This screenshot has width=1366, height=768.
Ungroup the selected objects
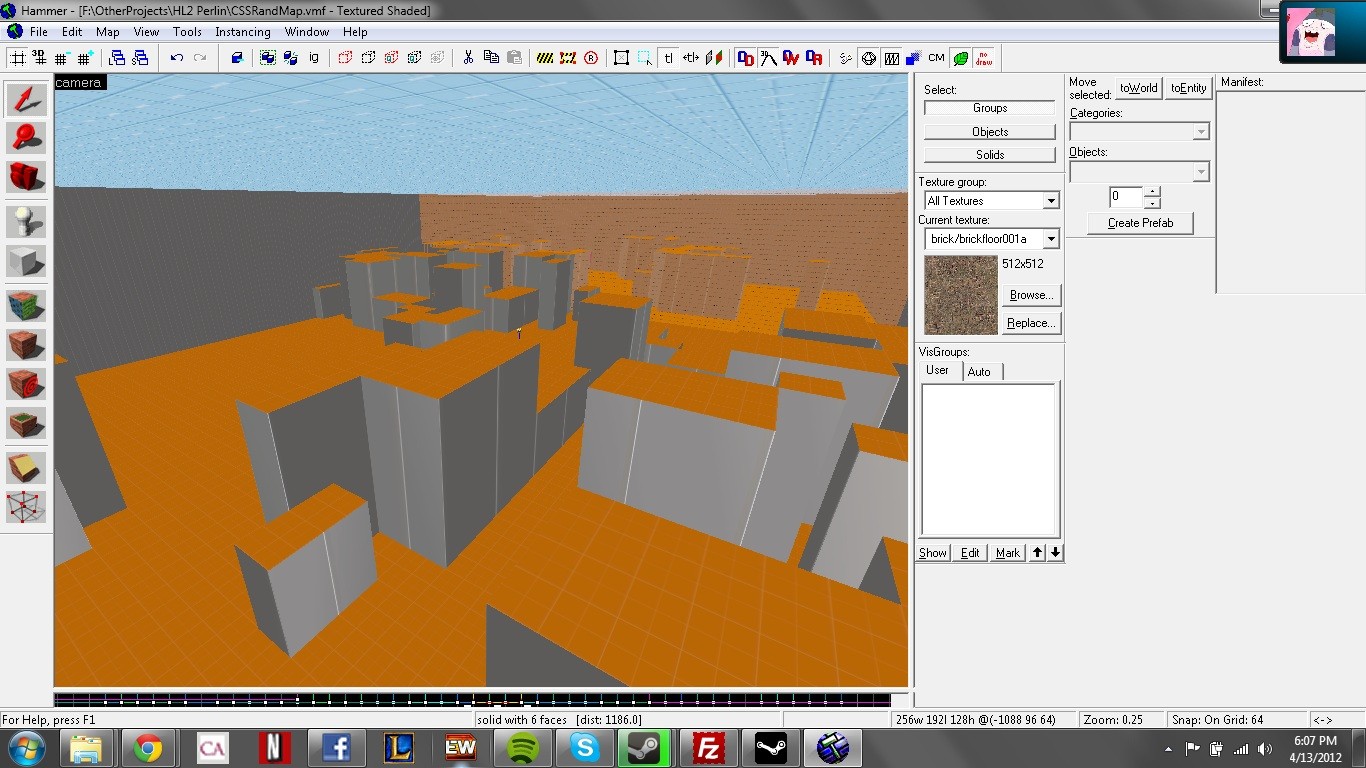(x=290, y=57)
